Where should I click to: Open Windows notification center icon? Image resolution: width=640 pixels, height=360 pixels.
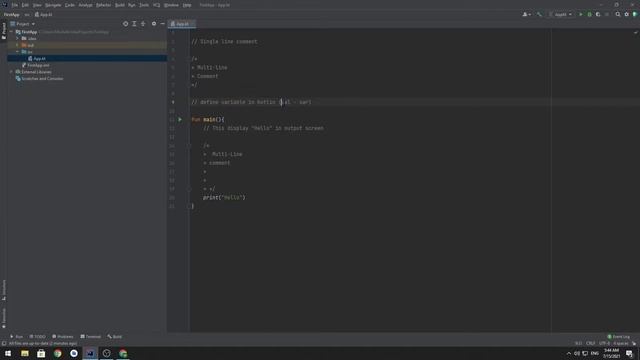click(629, 353)
